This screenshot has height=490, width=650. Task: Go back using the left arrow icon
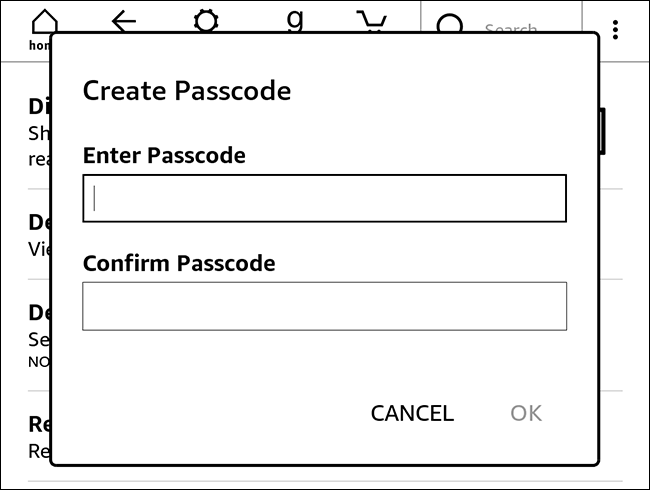click(124, 20)
